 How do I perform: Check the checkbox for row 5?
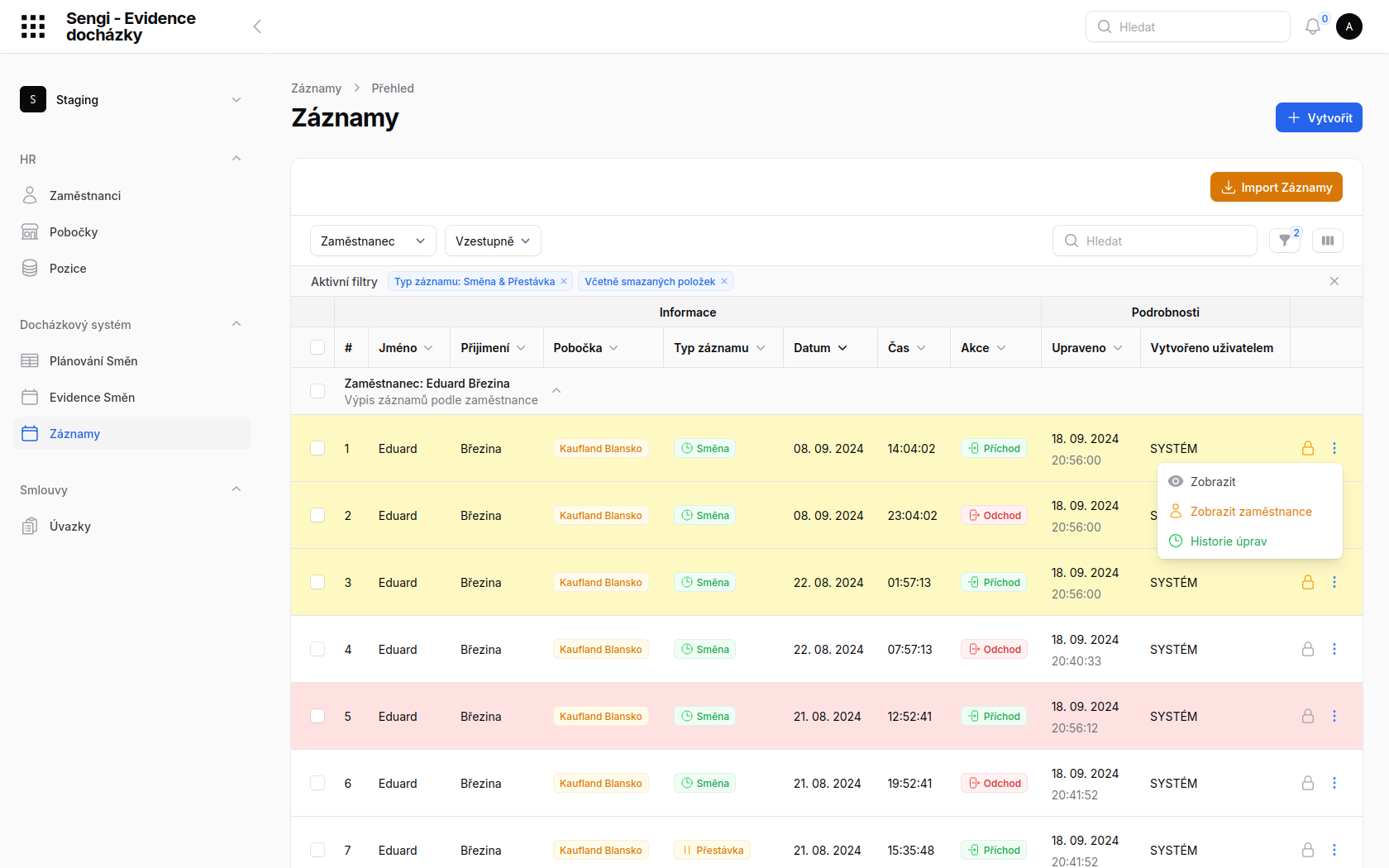pyautogui.click(x=317, y=716)
